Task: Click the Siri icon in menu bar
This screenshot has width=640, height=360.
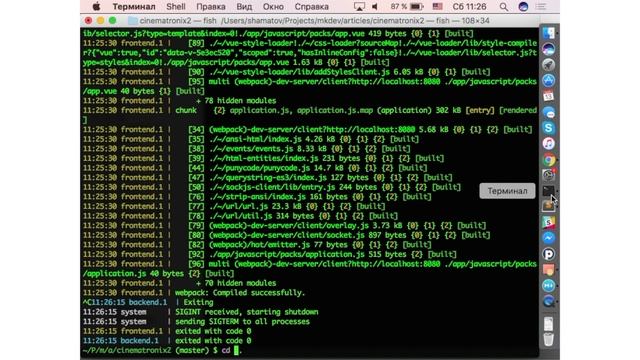Action: coord(523,7)
